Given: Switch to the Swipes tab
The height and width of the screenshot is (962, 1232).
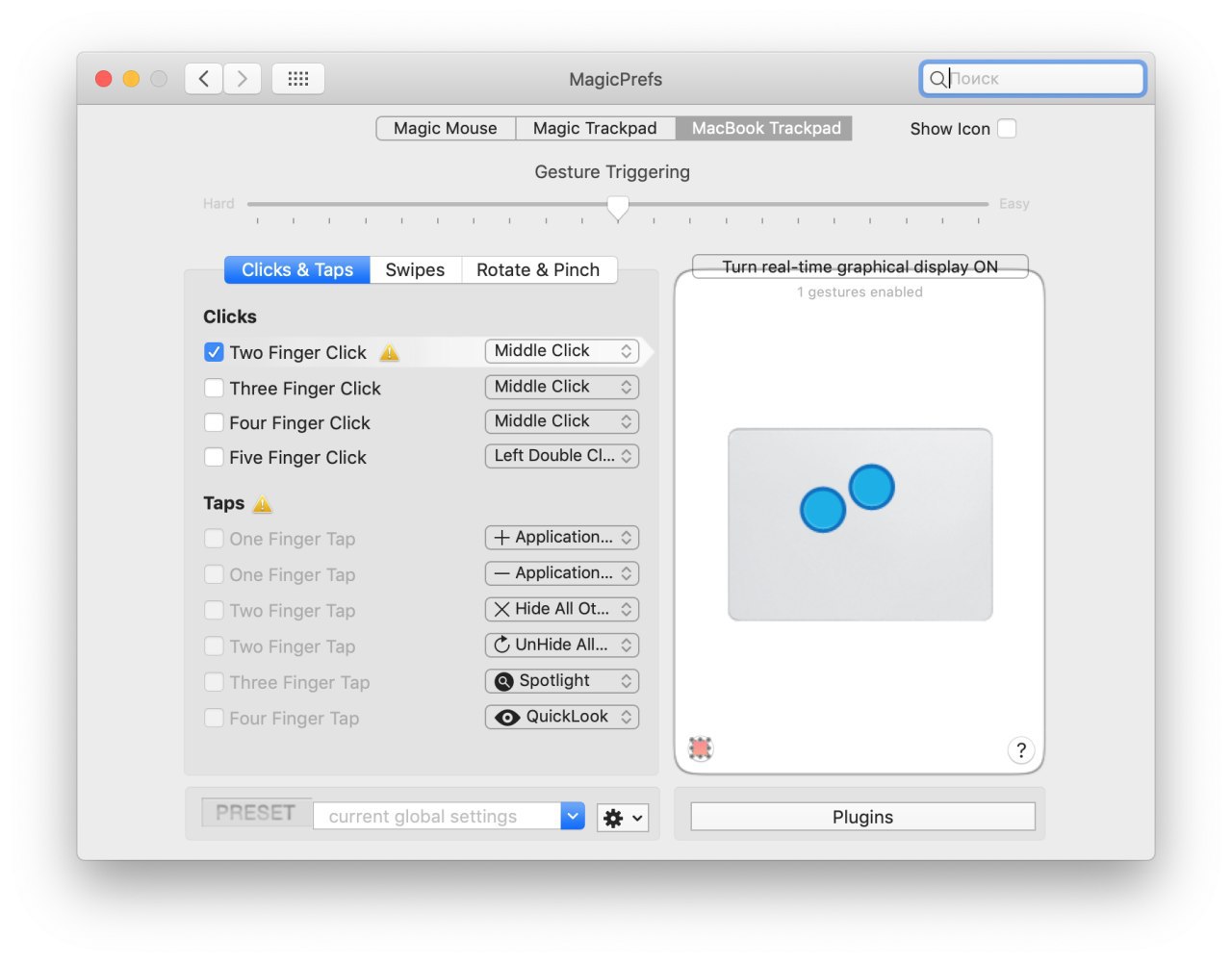Looking at the screenshot, I should tap(415, 270).
